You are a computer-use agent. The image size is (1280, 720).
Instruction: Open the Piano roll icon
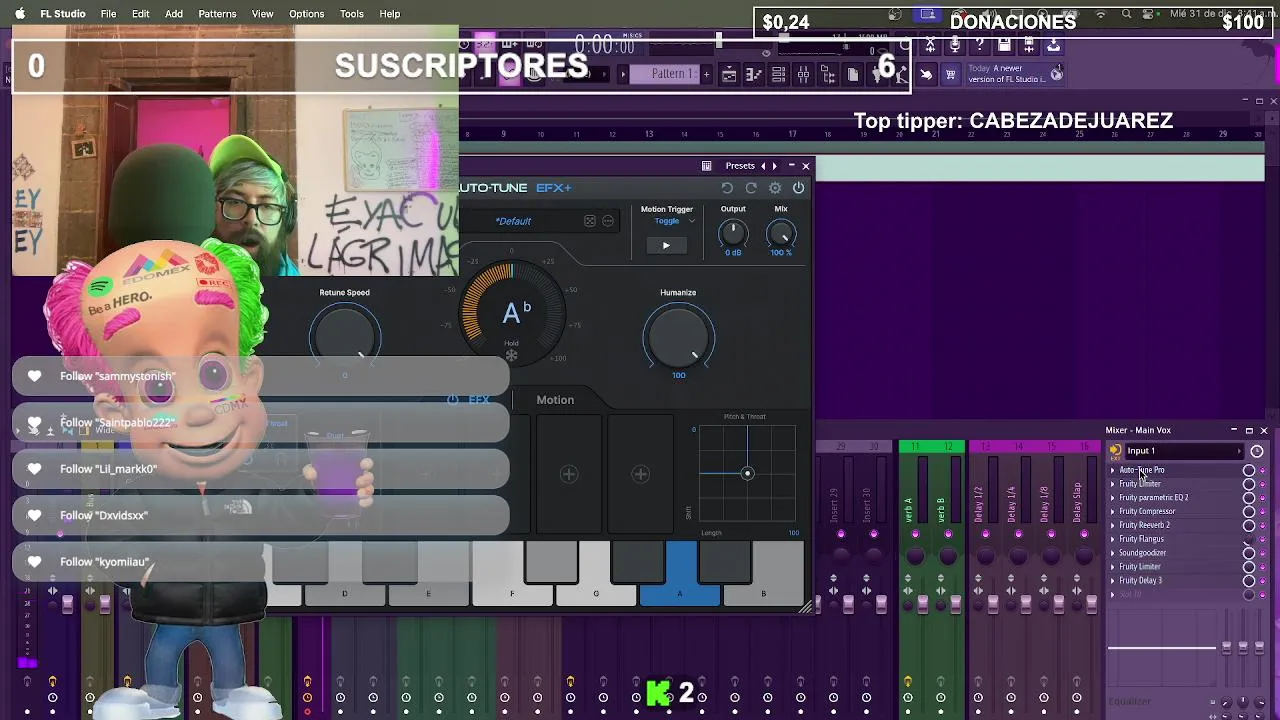[754, 75]
